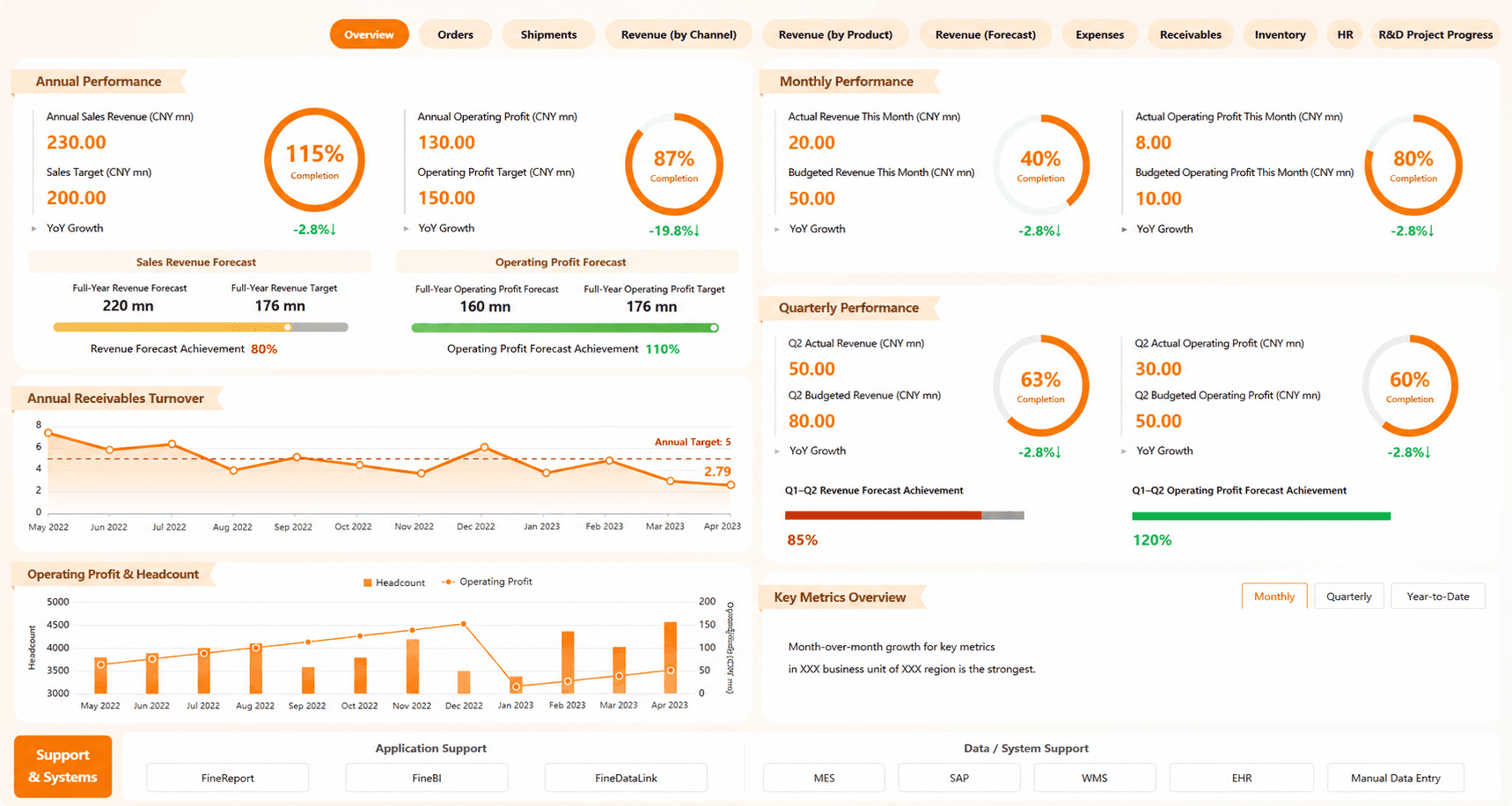Open R&D Project Progress tab

(x=1435, y=34)
